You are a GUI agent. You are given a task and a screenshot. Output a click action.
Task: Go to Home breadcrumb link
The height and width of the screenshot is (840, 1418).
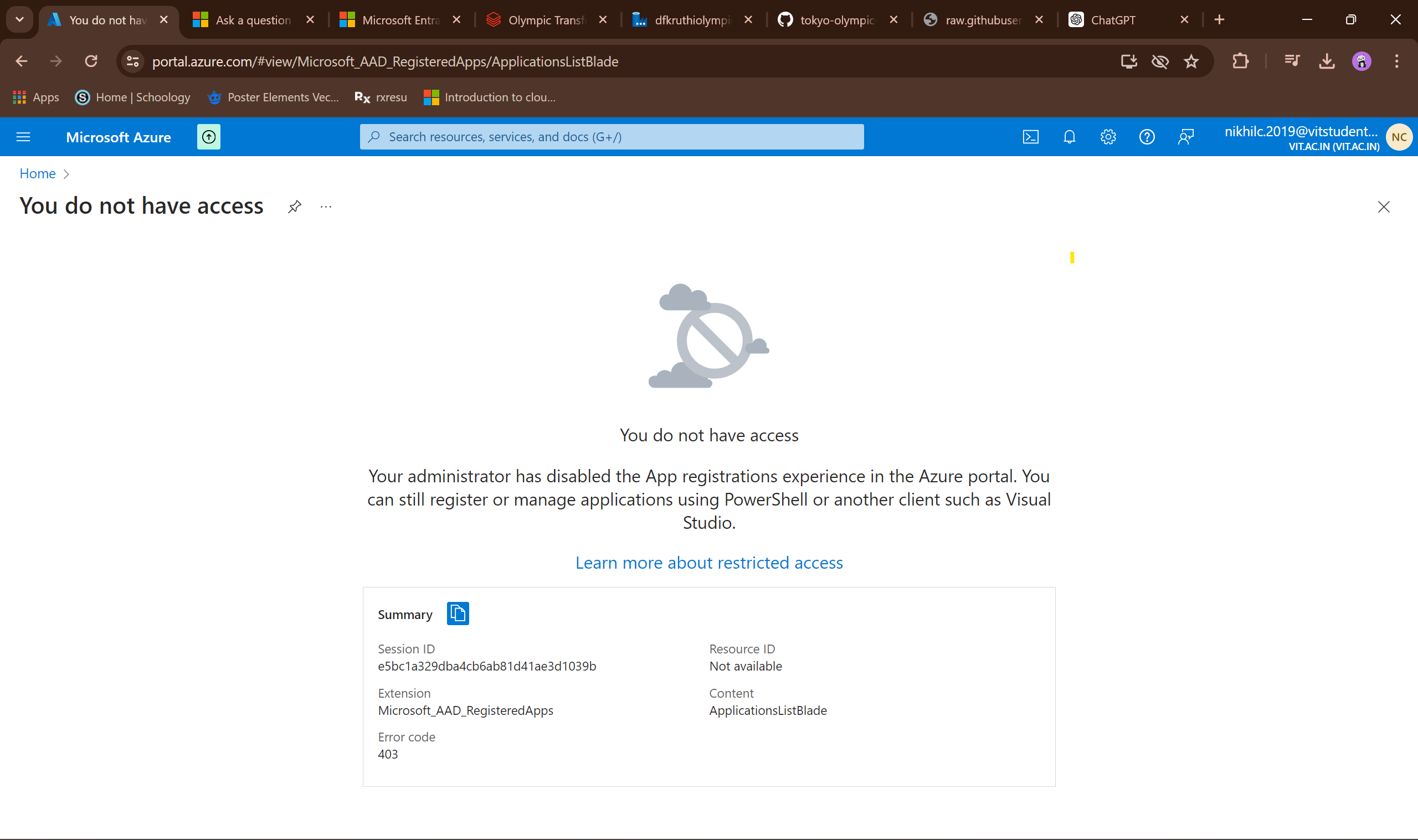click(x=37, y=174)
